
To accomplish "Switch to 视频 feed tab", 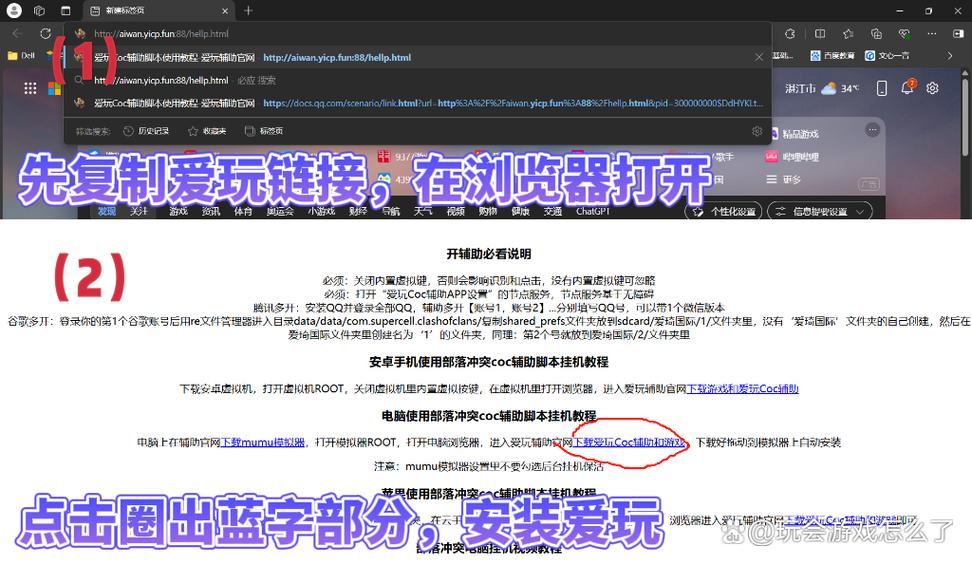I will pos(456,211).
